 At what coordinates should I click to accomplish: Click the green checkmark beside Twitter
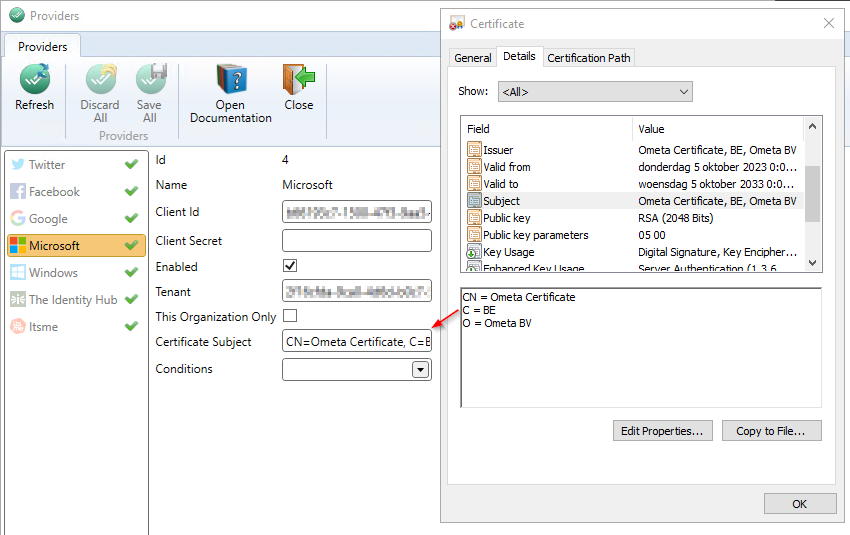point(131,164)
